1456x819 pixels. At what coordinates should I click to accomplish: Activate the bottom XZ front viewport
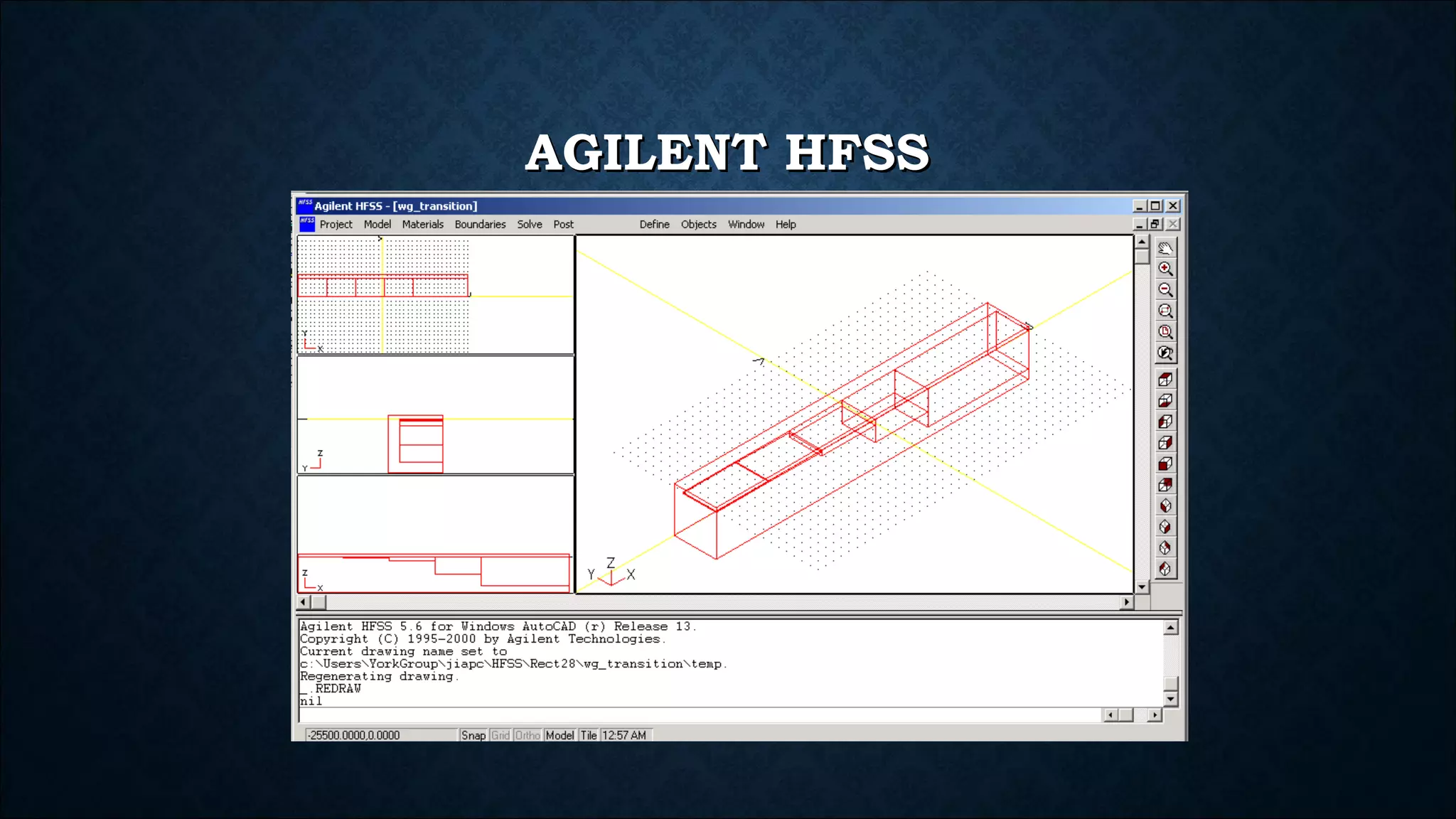(x=436, y=535)
